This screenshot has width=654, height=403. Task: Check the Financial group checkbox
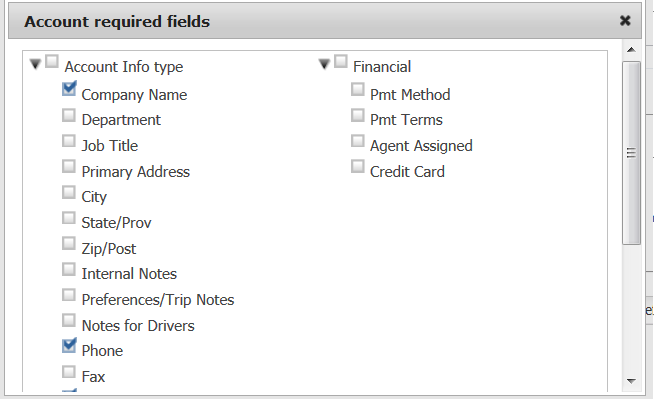point(340,62)
